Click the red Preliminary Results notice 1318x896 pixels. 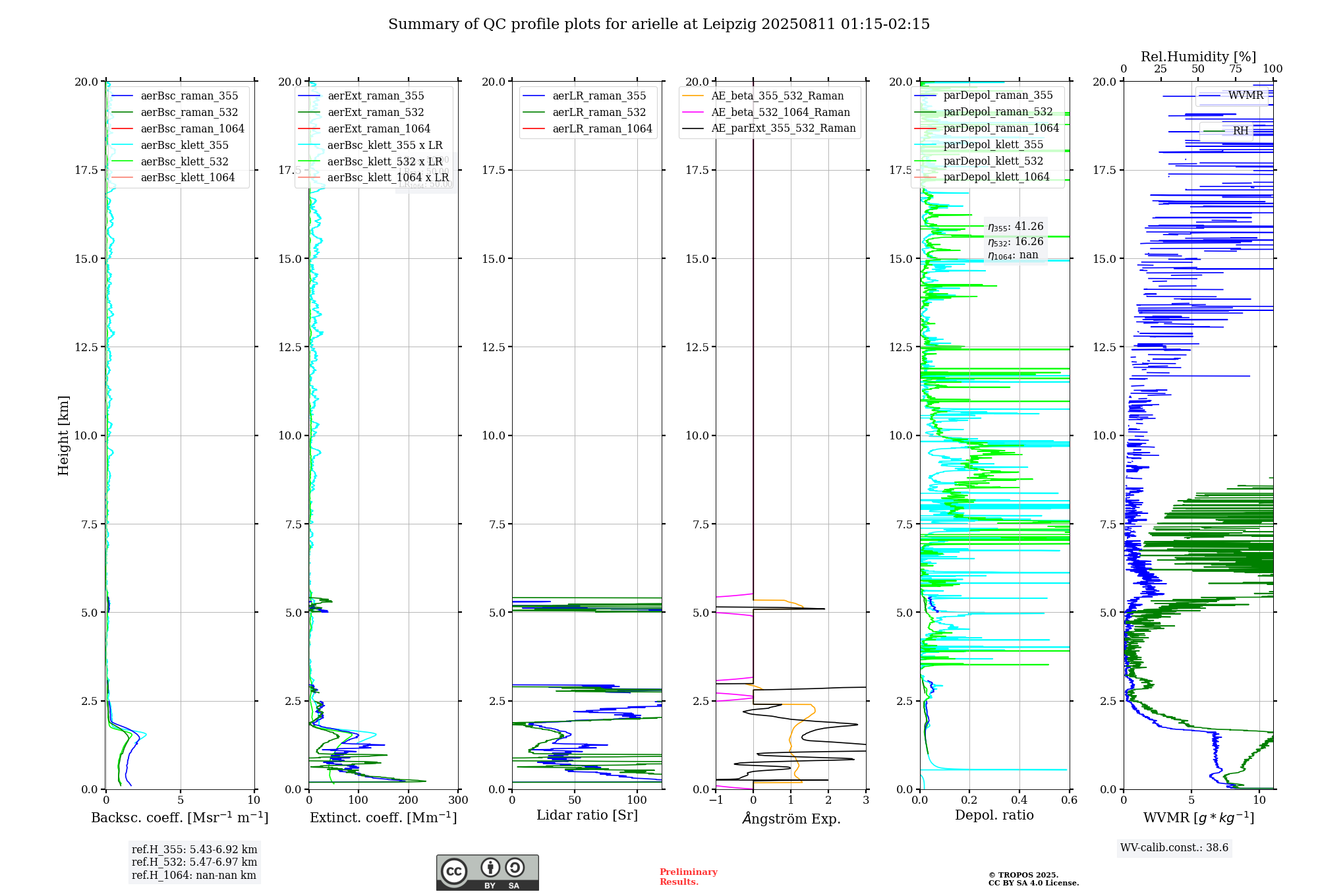(689, 877)
